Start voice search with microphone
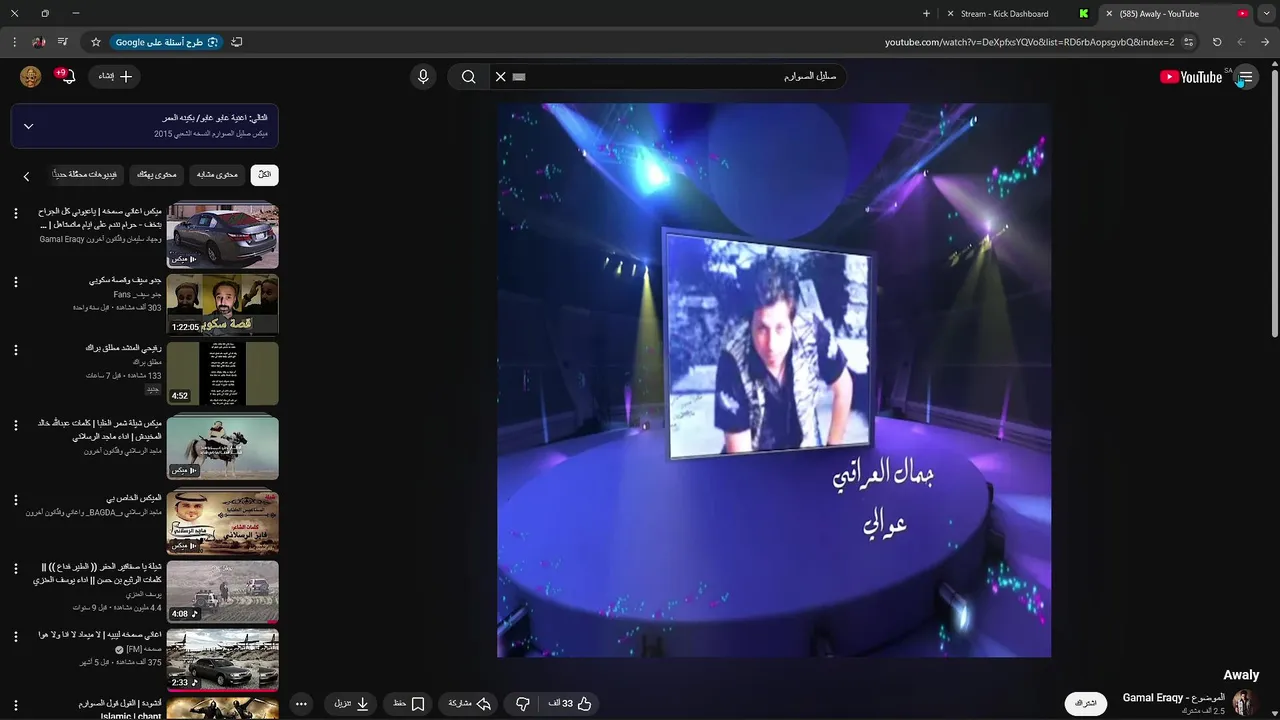The height and width of the screenshot is (720, 1280). 423,77
